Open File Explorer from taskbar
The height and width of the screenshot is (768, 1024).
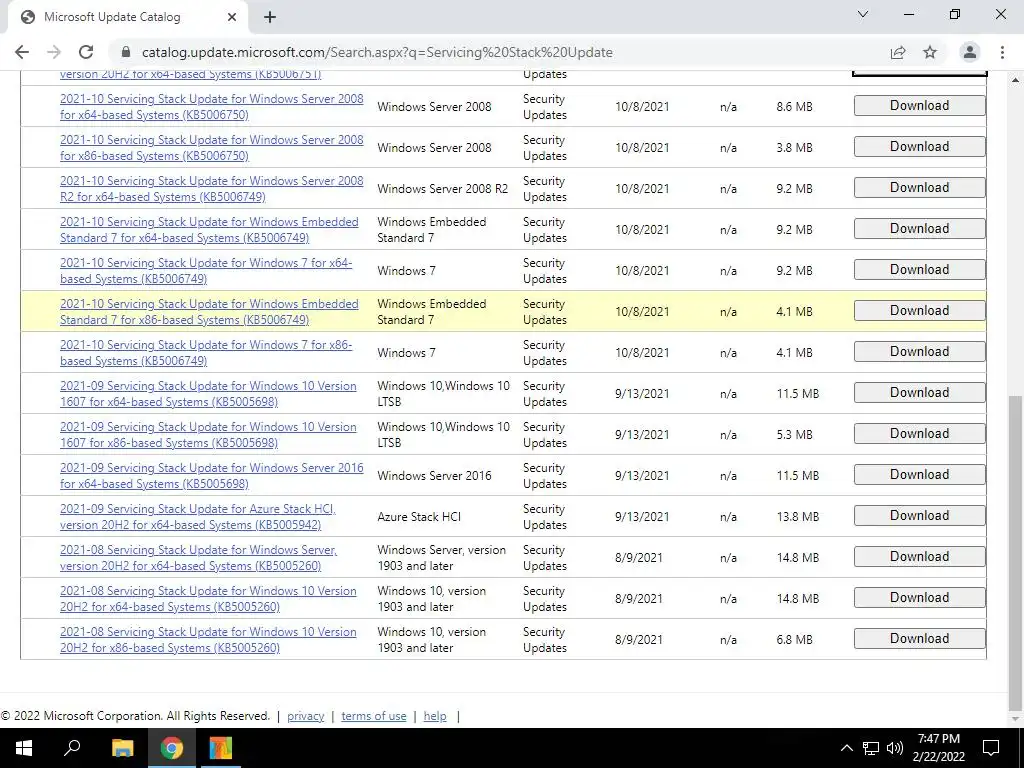pos(122,748)
